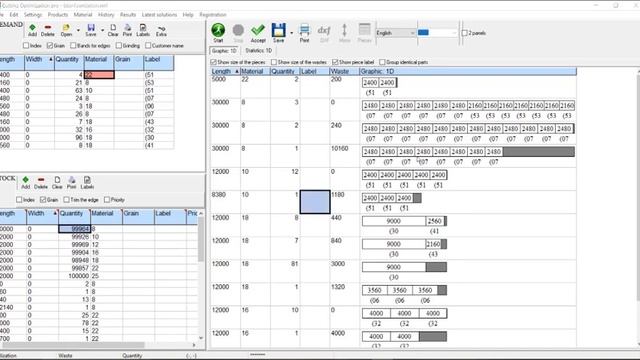Add a stock row in Stock toolbar
640x360 pixels.
point(25,182)
